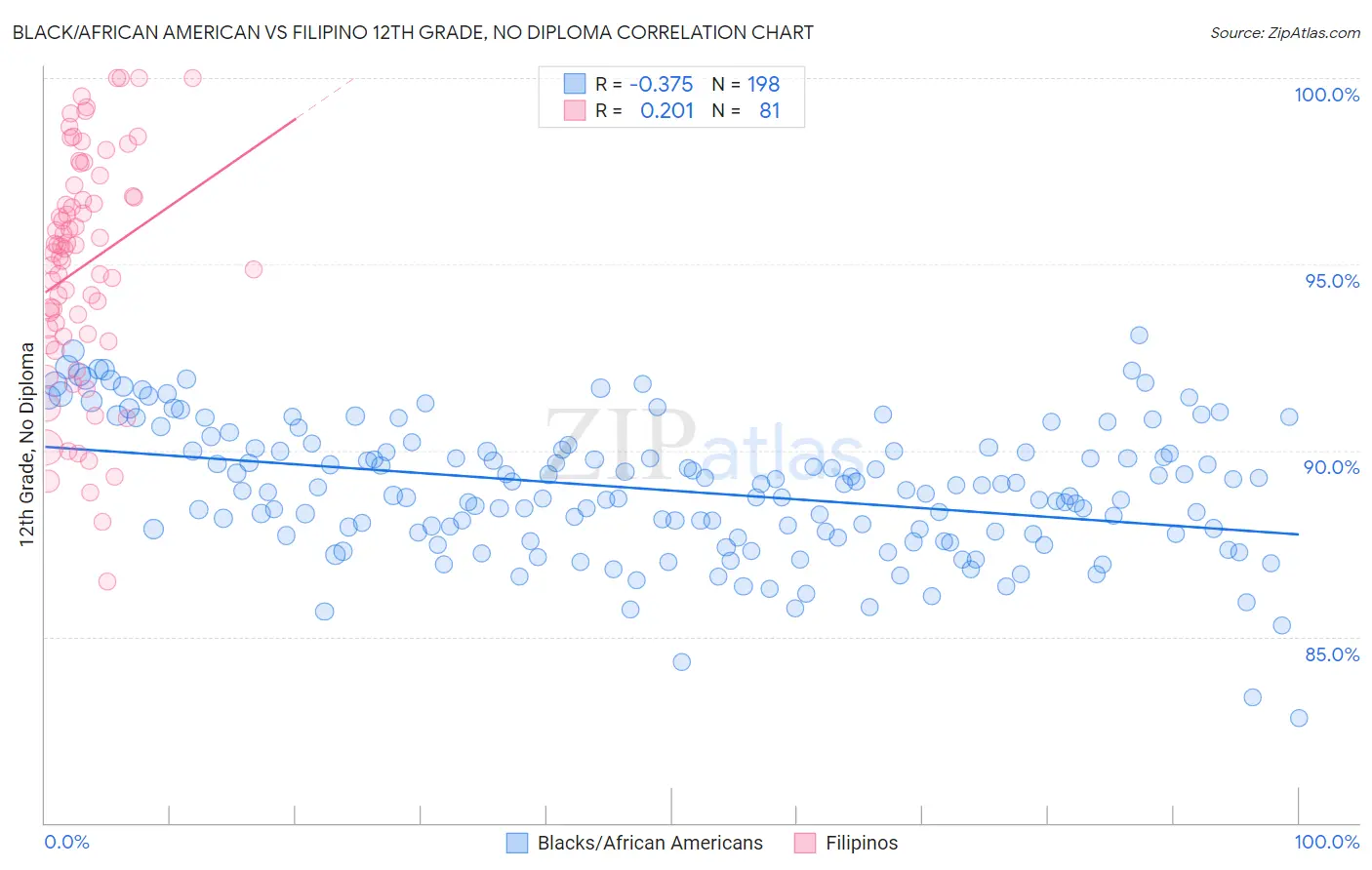Open the ZipAtlas.com source link

pos(1285,32)
